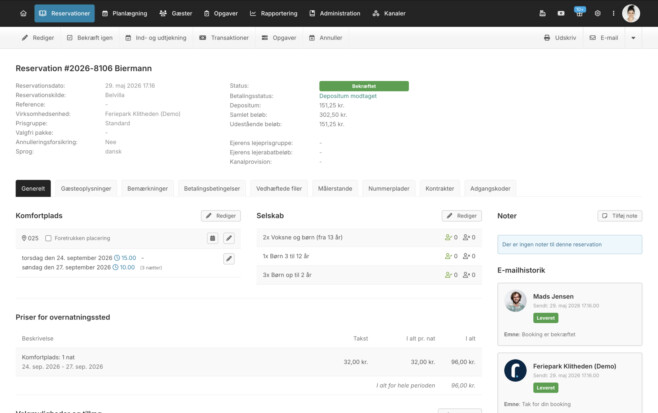Open the Reservationer menu

[x=65, y=13]
